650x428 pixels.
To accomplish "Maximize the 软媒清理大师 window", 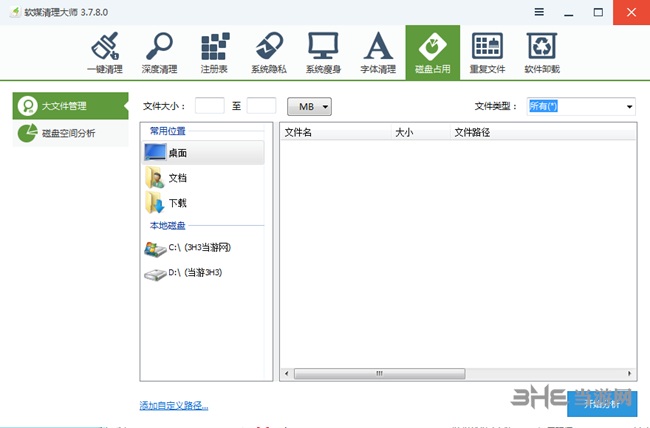I will 598,12.
